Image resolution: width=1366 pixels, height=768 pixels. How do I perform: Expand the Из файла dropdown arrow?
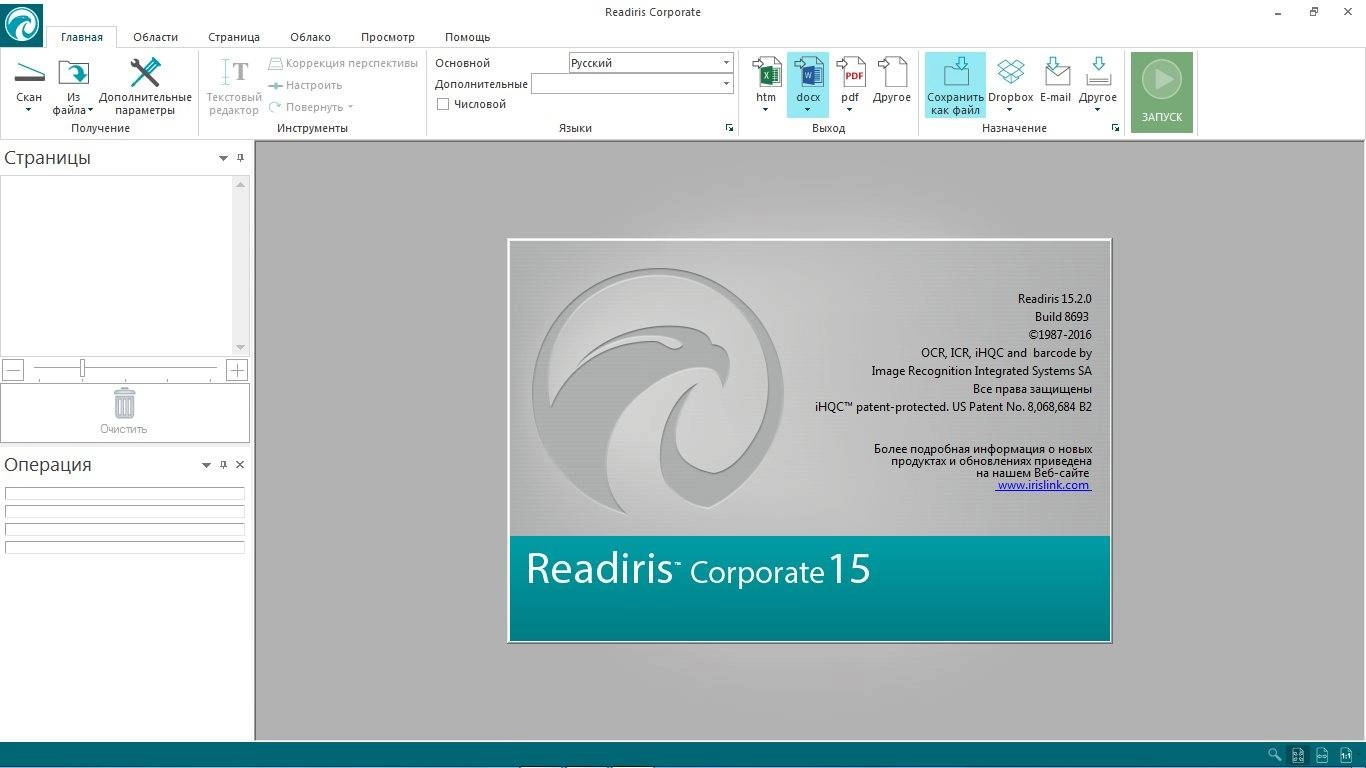tap(91, 110)
